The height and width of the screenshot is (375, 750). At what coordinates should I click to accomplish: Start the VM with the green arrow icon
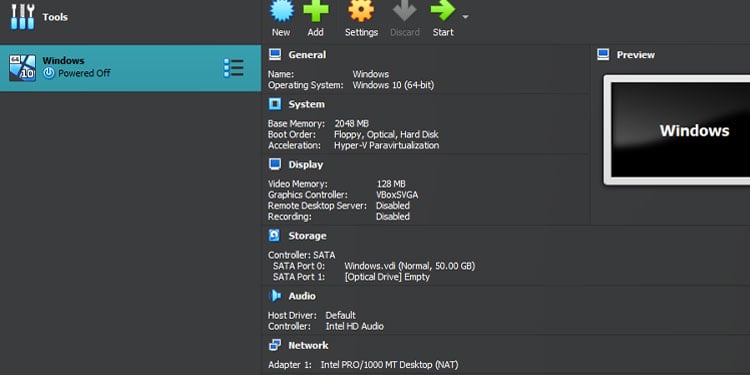(x=442, y=11)
